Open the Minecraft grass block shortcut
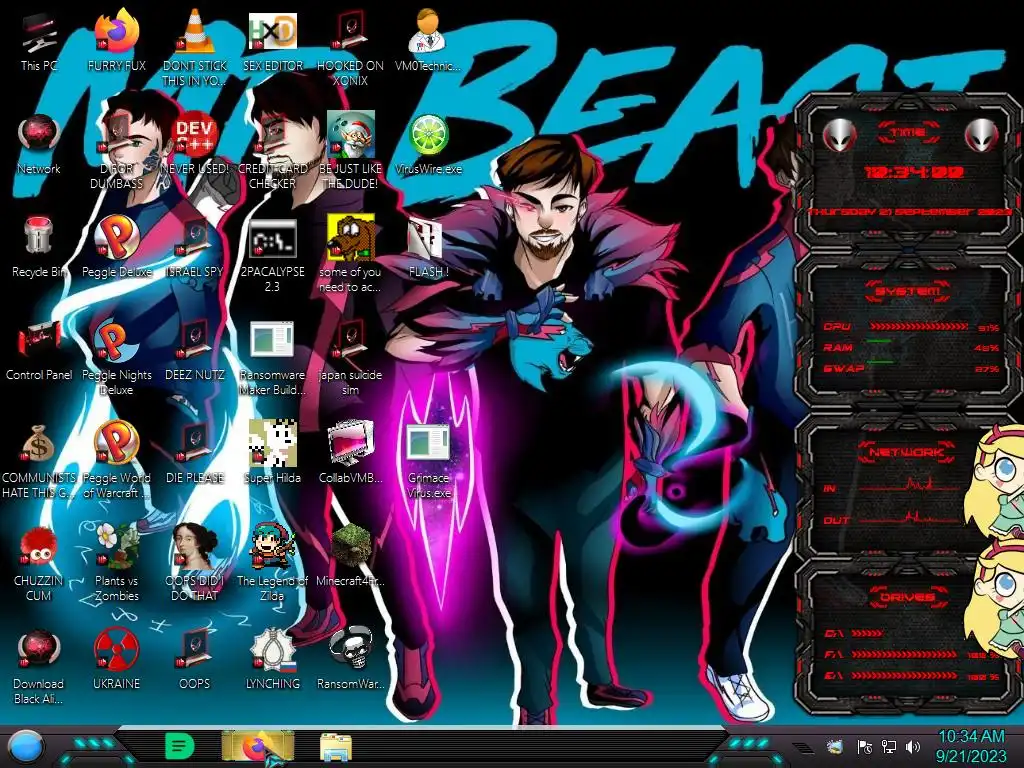 [350, 556]
